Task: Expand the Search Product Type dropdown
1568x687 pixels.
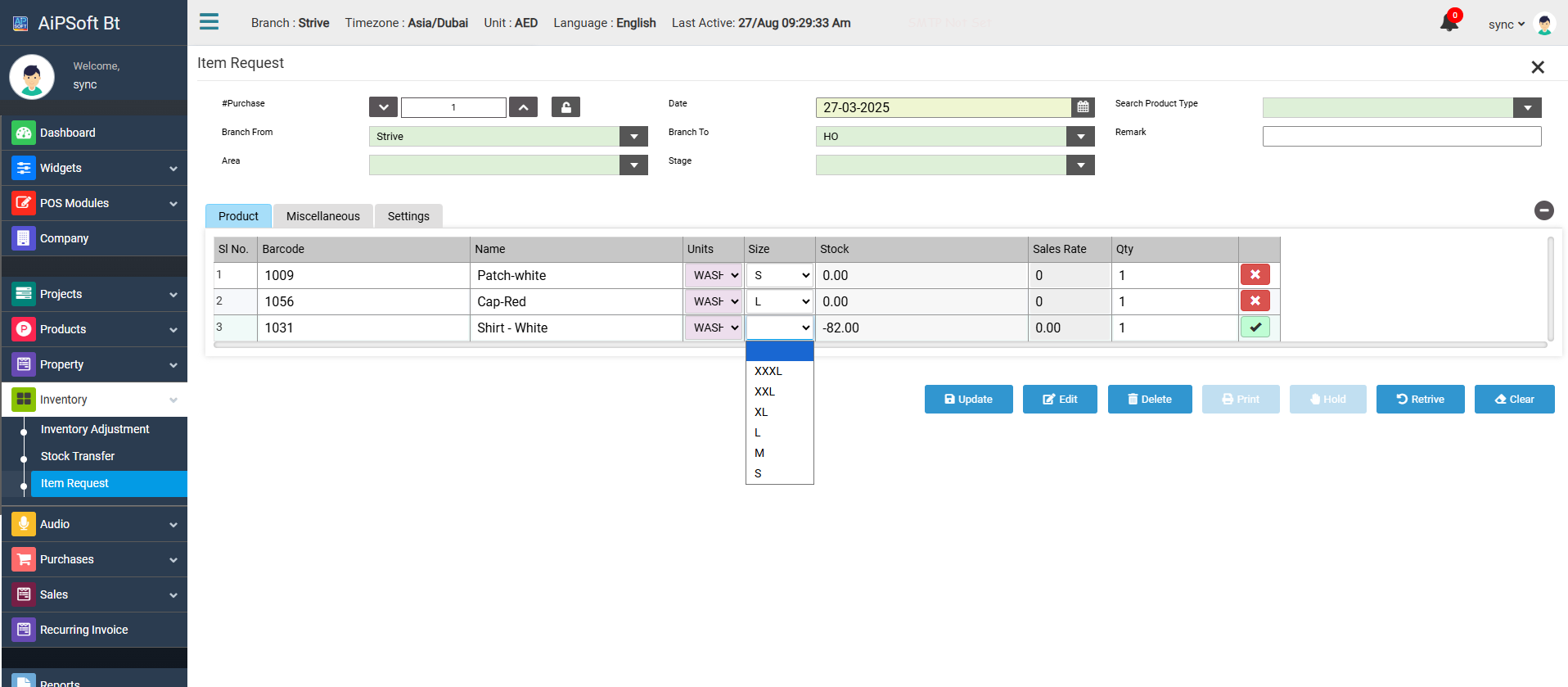Action: (1526, 108)
